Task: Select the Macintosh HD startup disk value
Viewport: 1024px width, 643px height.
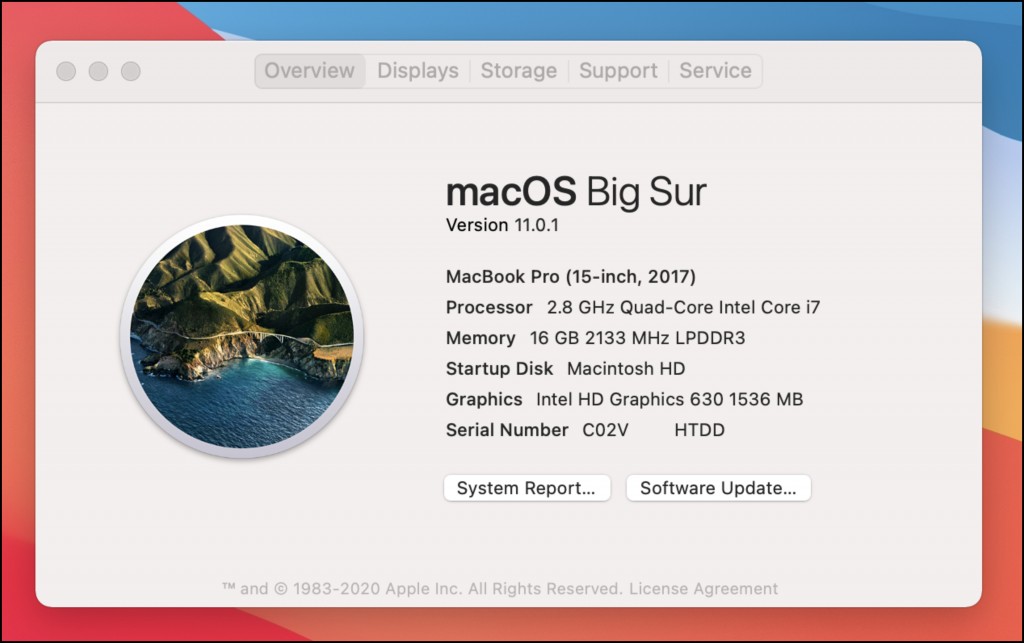Action: pos(626,369)
